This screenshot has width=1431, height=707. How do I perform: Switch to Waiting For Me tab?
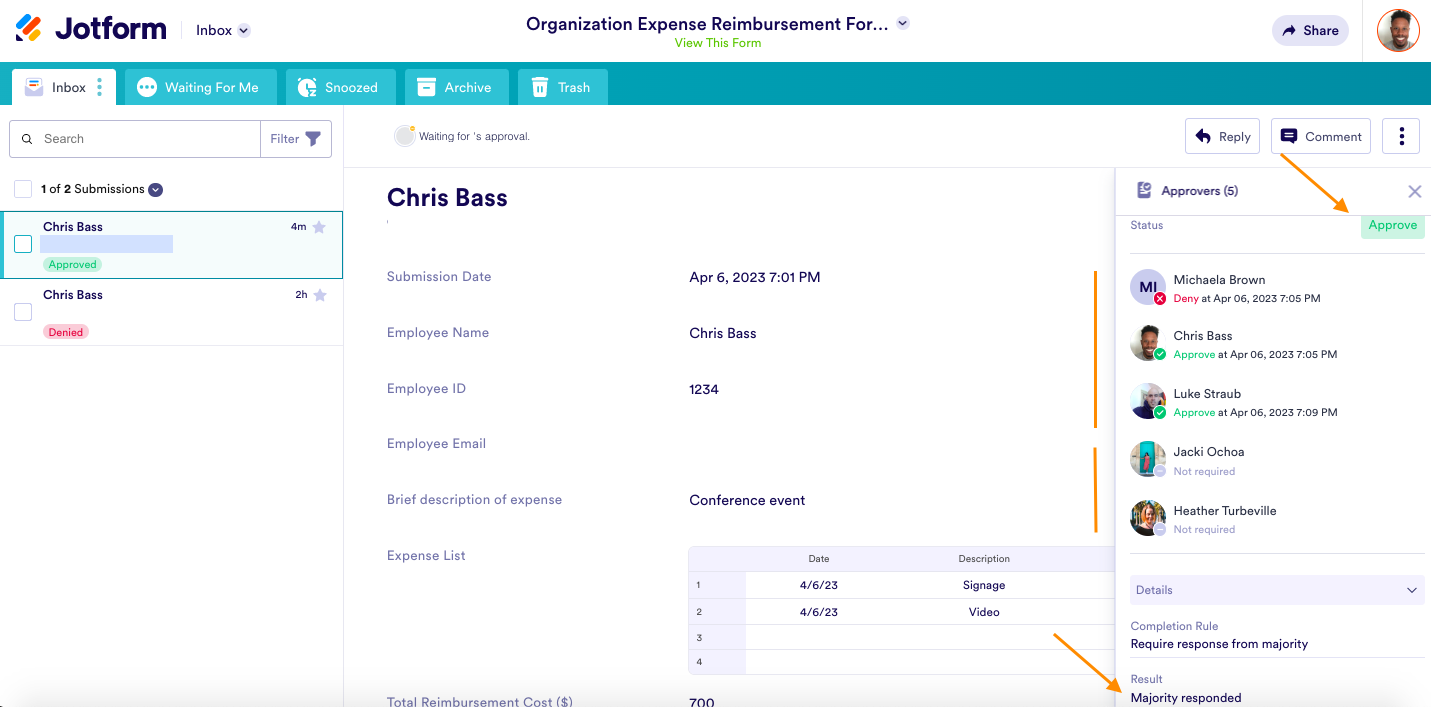pos(200,87)
